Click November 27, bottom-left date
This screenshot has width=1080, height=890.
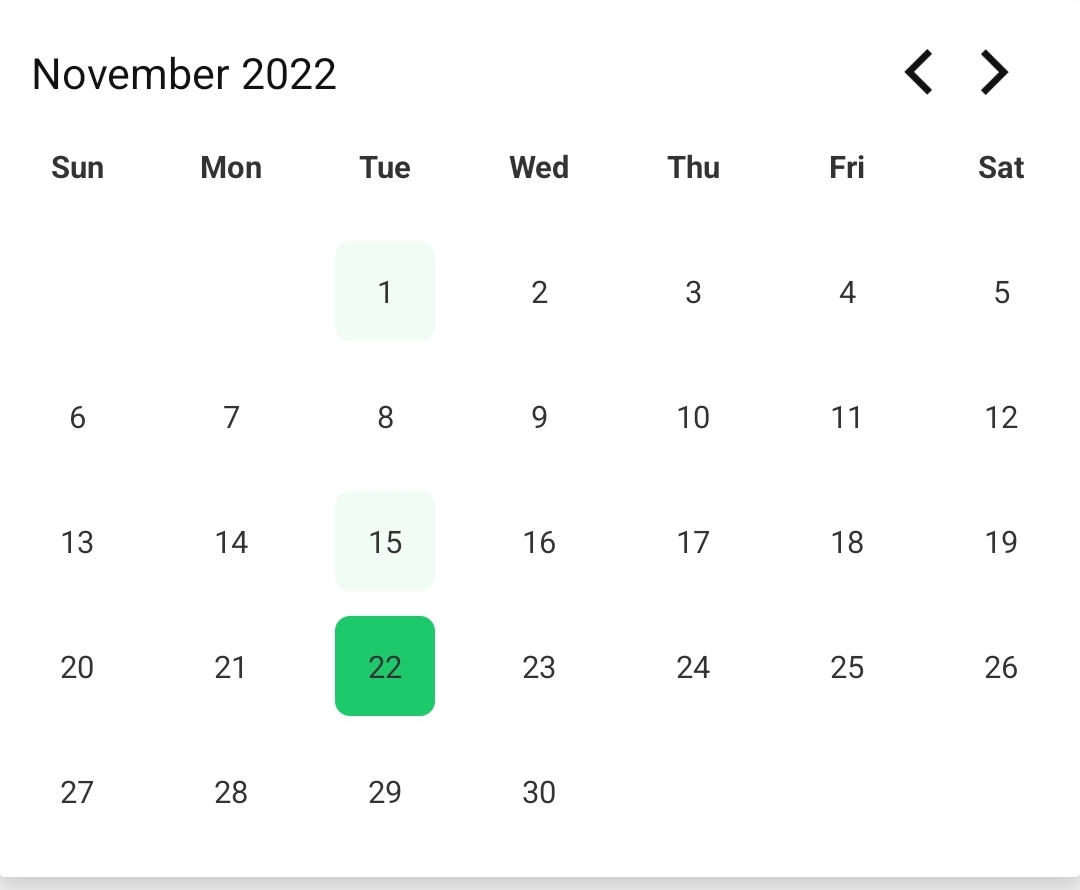pyautogui.click(x=77, y=791)
